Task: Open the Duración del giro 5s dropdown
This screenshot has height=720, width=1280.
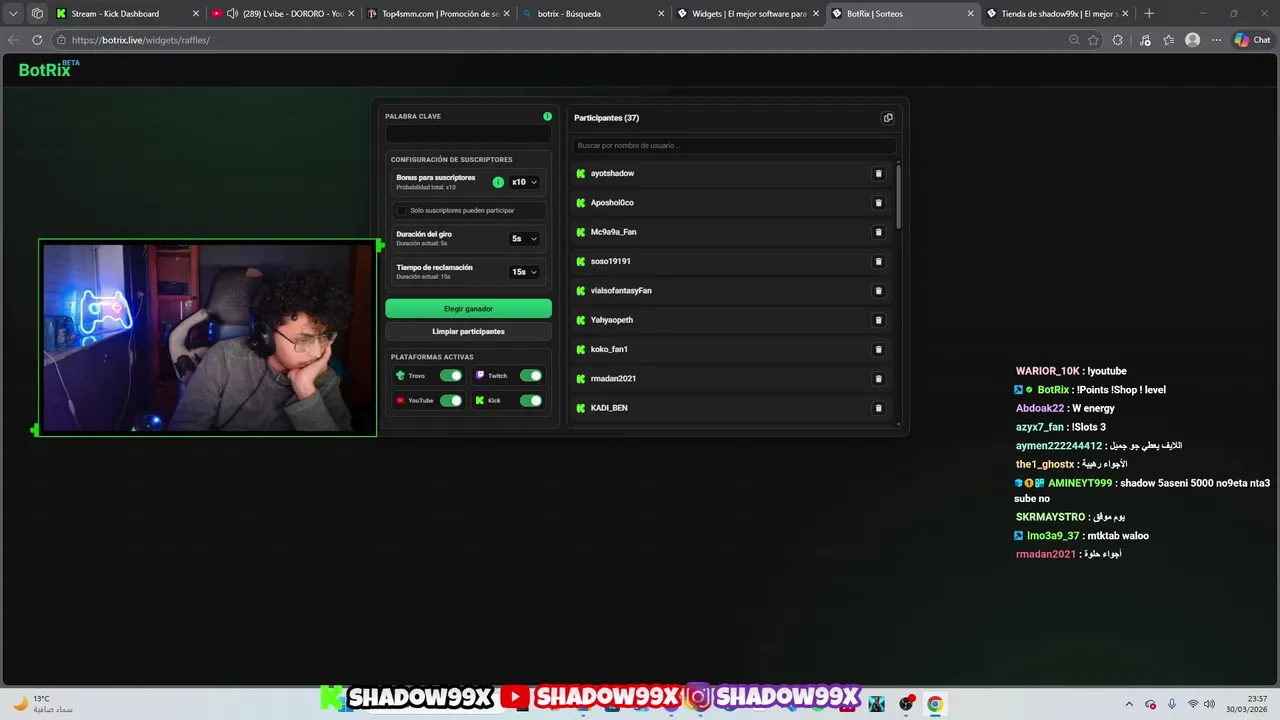Action: [524, 239]
